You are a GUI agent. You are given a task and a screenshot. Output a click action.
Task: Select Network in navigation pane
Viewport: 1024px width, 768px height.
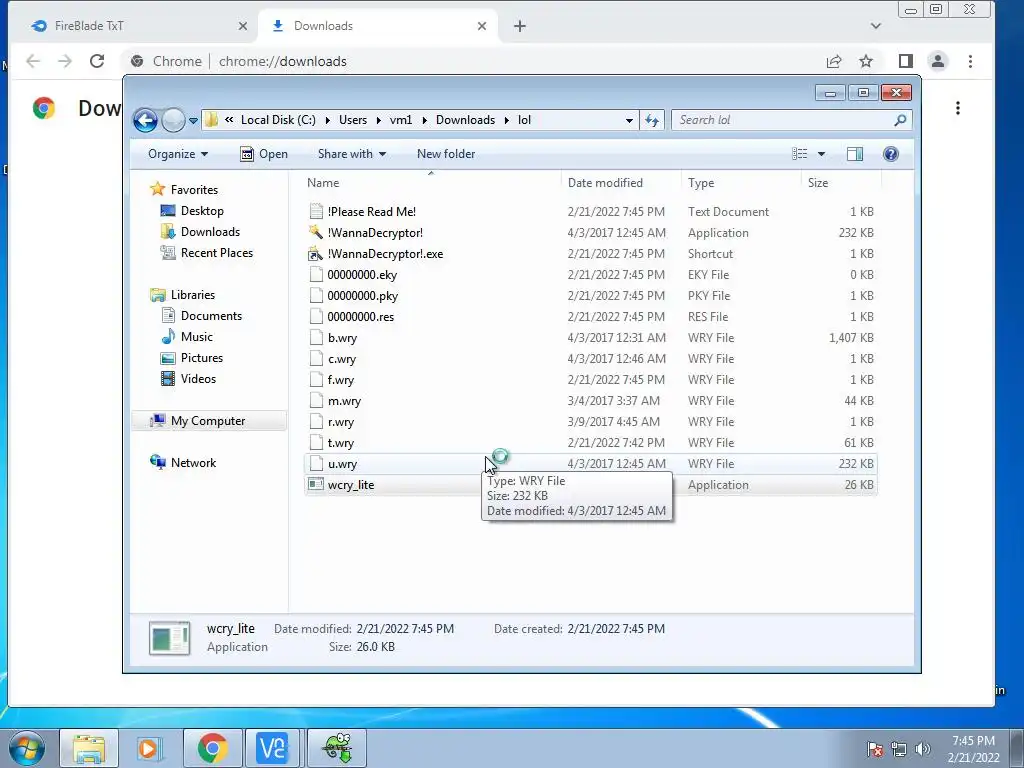(183, 463)
